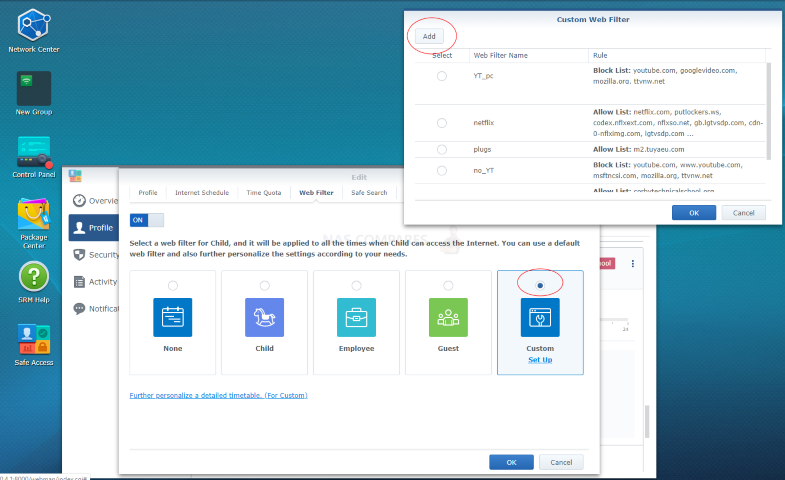The image size is (785, 480).
Task: Select the Custom web filter radio button
Action: pos(540,285)
